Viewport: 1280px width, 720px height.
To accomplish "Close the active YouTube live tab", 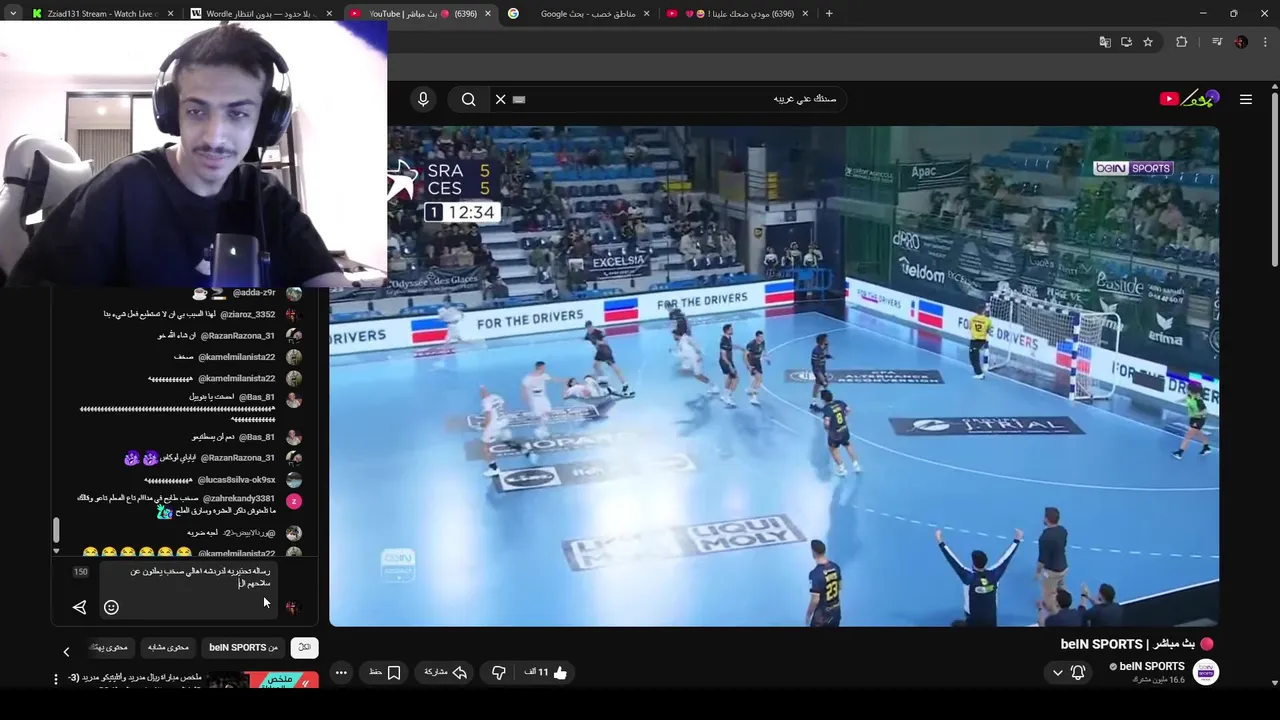I will click(488, 14).
